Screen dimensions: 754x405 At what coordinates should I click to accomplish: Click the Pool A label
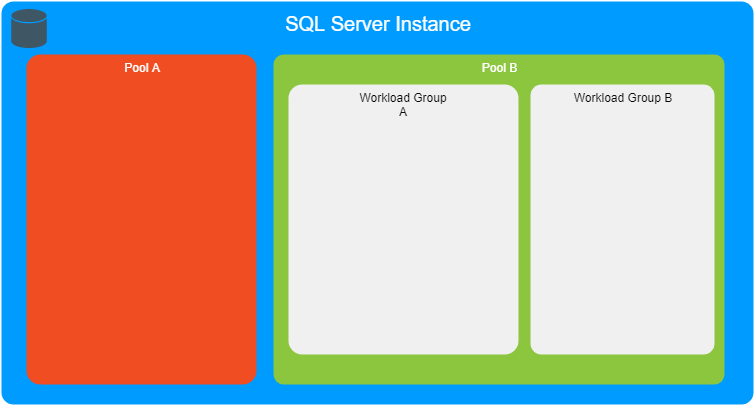141,68
